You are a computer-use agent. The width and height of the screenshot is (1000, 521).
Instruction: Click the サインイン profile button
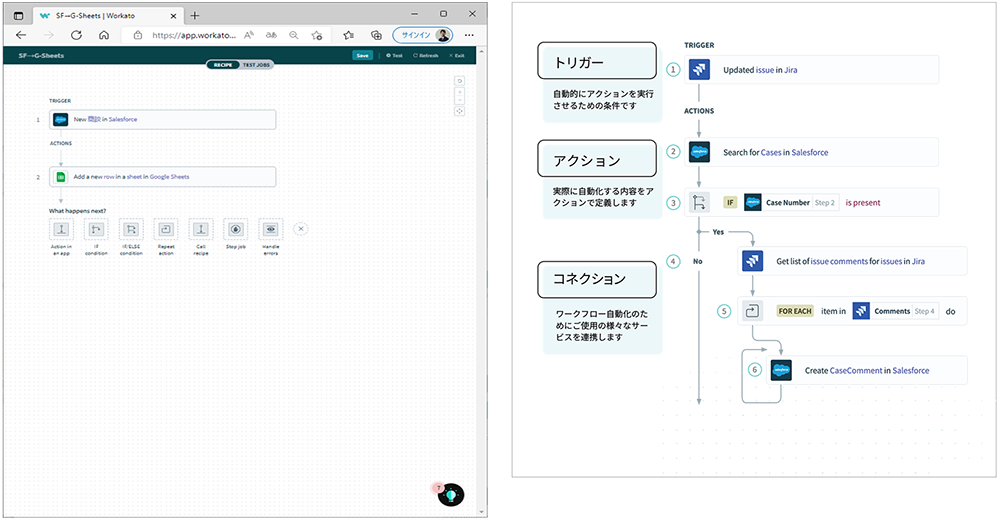(x=422, y=35)
